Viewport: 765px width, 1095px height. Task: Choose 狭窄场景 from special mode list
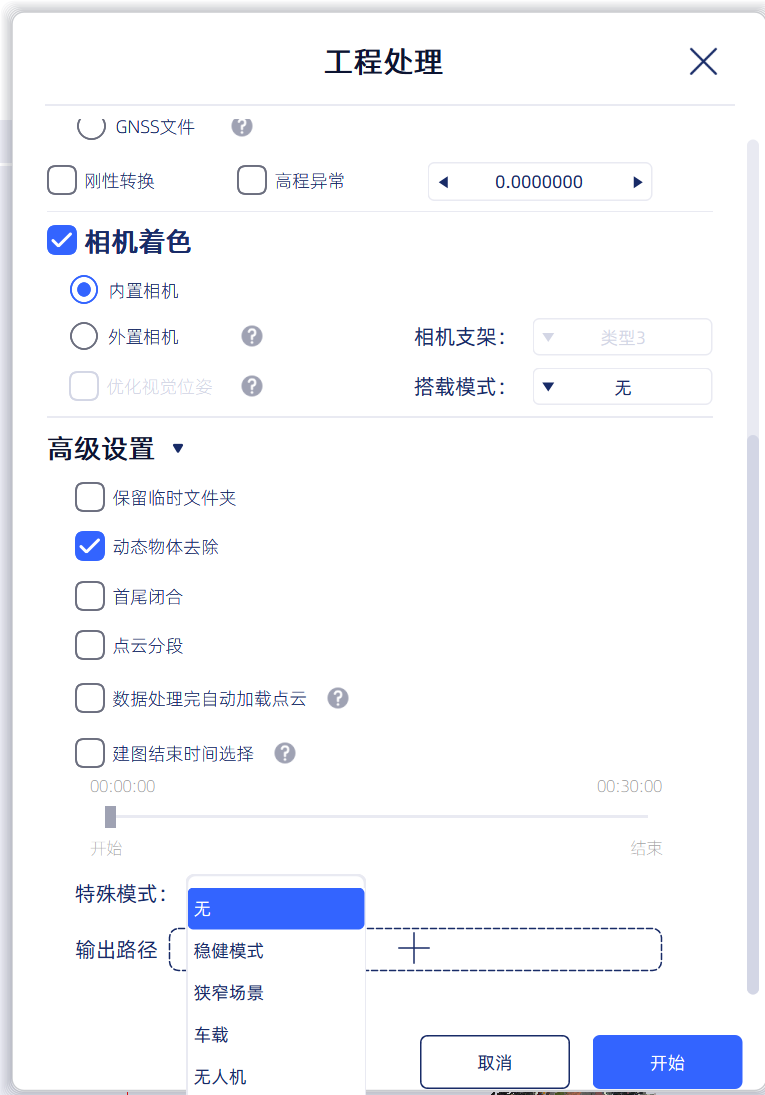pyautogui.click(x=276, y=992)
